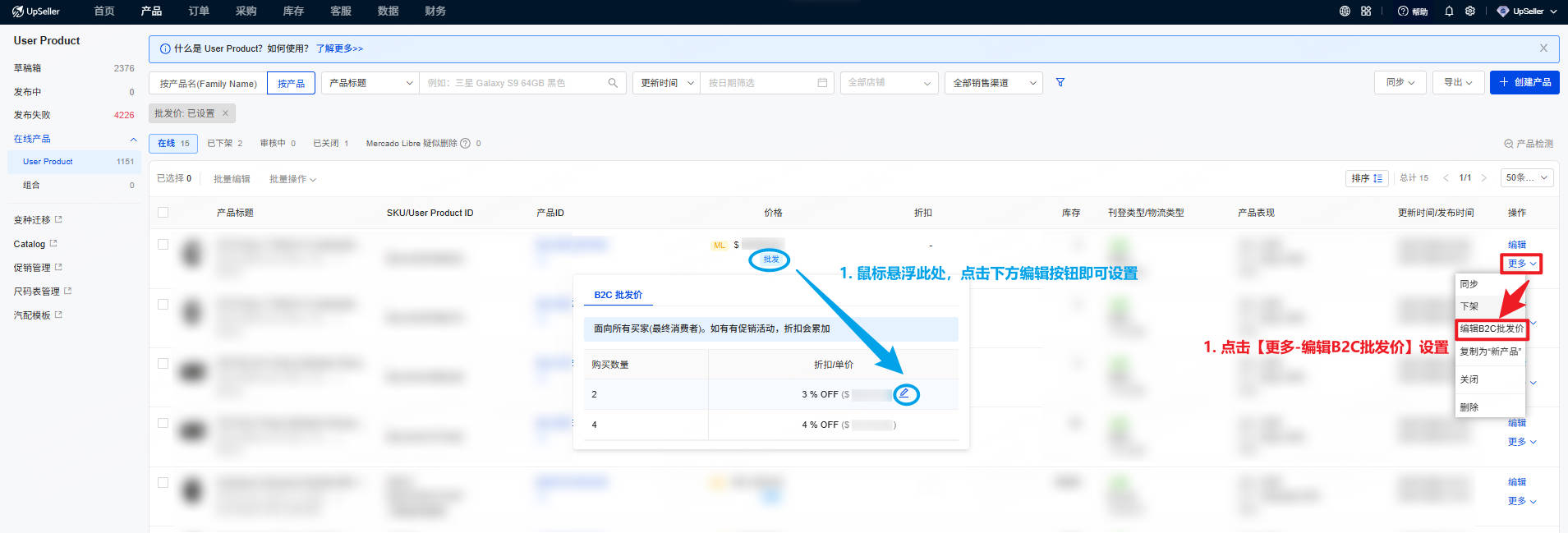This screenshot has height=533, width=1568.
Task: Open 订单 in top navigation
Action: (x=199, y=11)
